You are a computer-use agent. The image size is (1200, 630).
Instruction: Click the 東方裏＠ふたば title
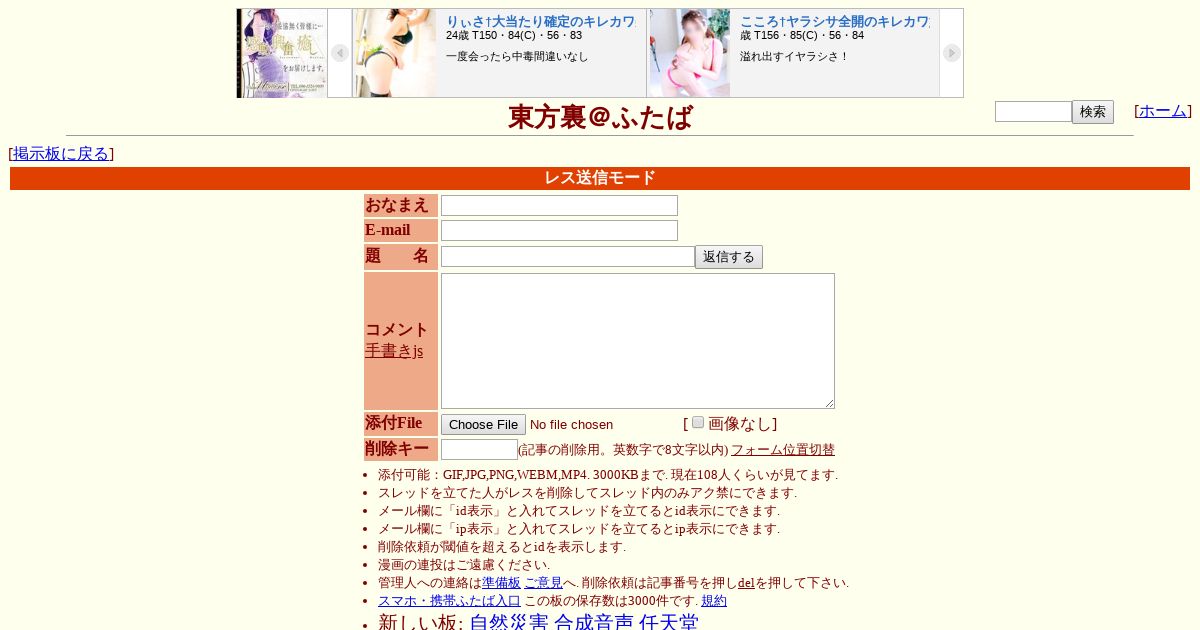pos(600,117)
